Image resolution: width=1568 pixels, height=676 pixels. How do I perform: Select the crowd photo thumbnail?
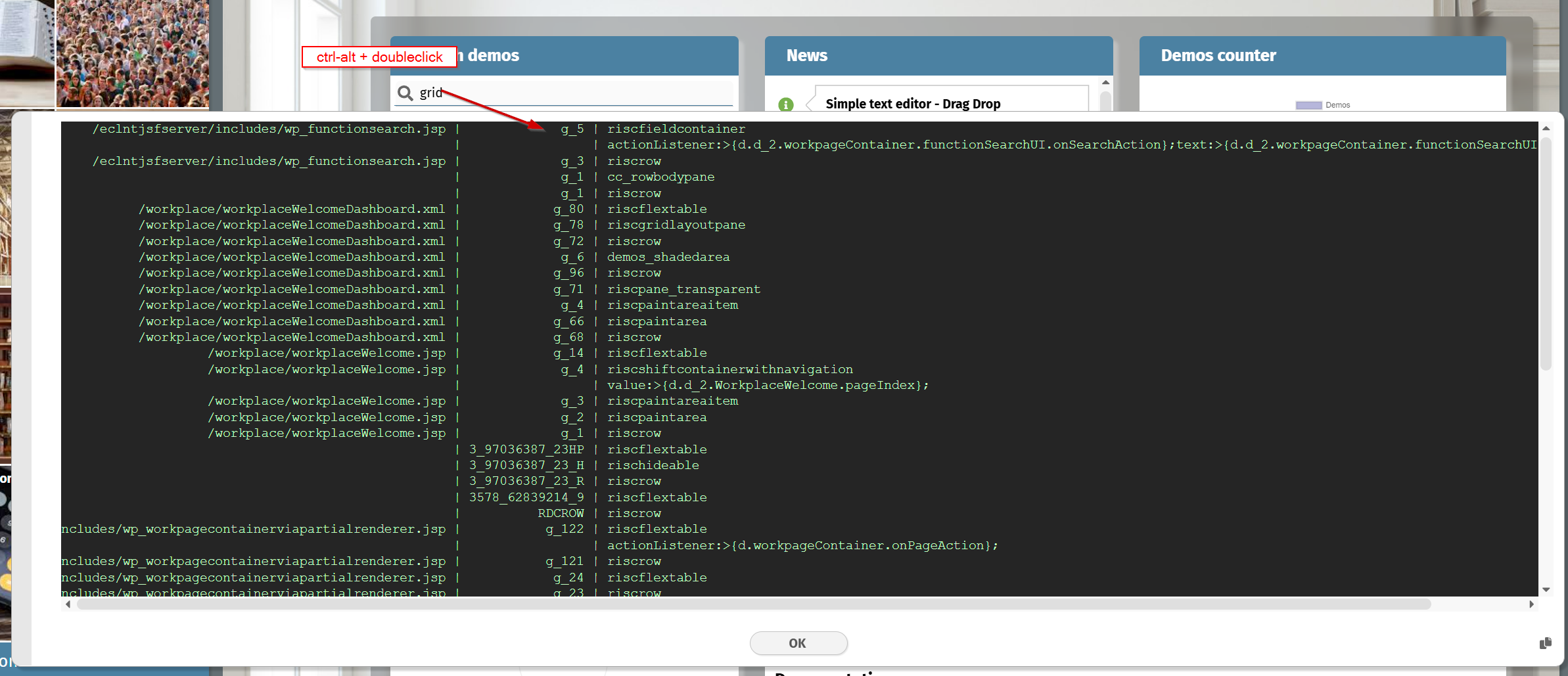click(133, 53)
